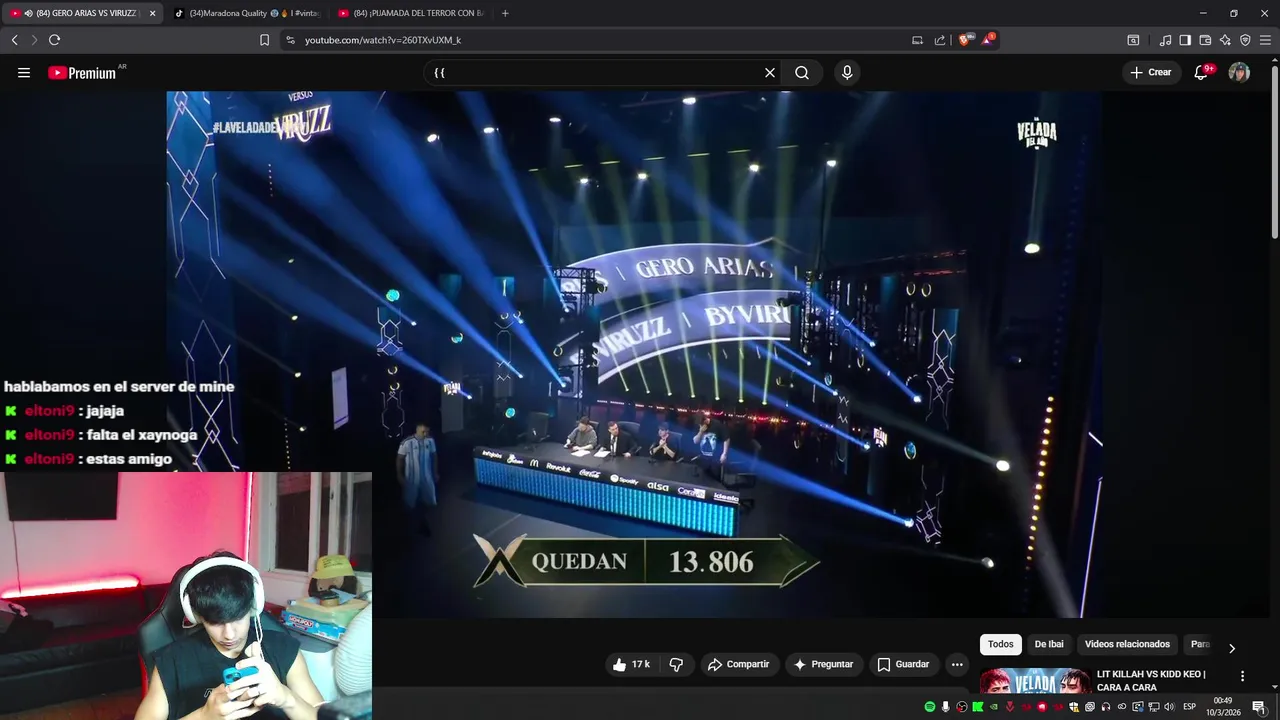The image size is (1280, 720).
Task: Click the Guardar save button
Action: (903, 664)
